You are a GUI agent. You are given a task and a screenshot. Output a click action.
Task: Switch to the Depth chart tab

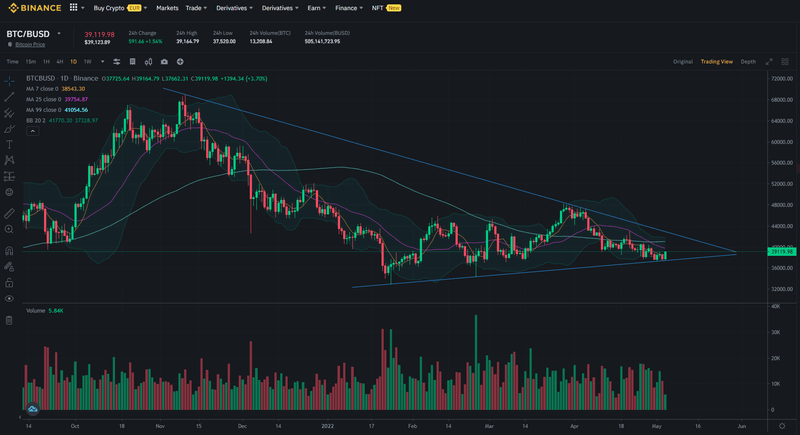(748, 61)
